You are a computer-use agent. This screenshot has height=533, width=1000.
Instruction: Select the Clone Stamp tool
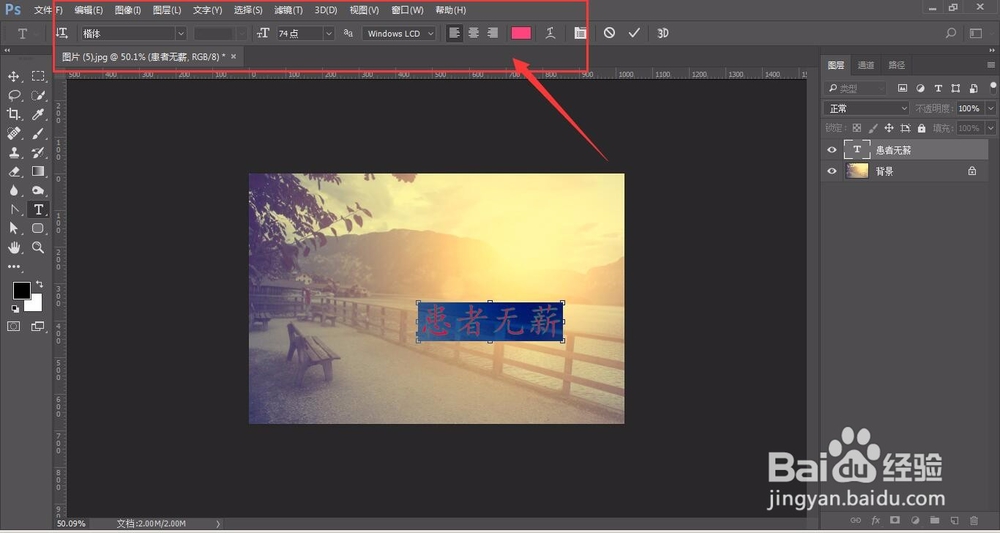pyautogui.click(x=13, y=152)
